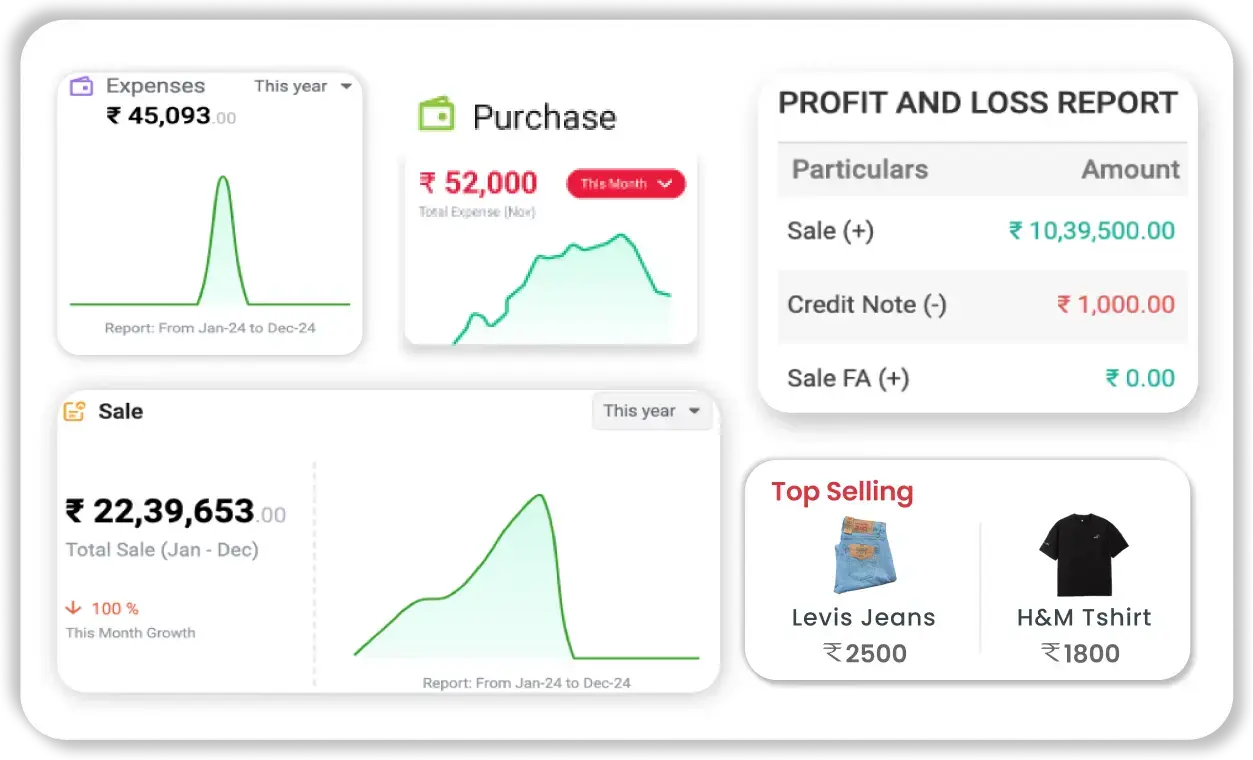This screenshot has height=760, width=1253.
Task: Open the ₹ 10,39,500.00 sale amount
Action: tap(1091, 231)
